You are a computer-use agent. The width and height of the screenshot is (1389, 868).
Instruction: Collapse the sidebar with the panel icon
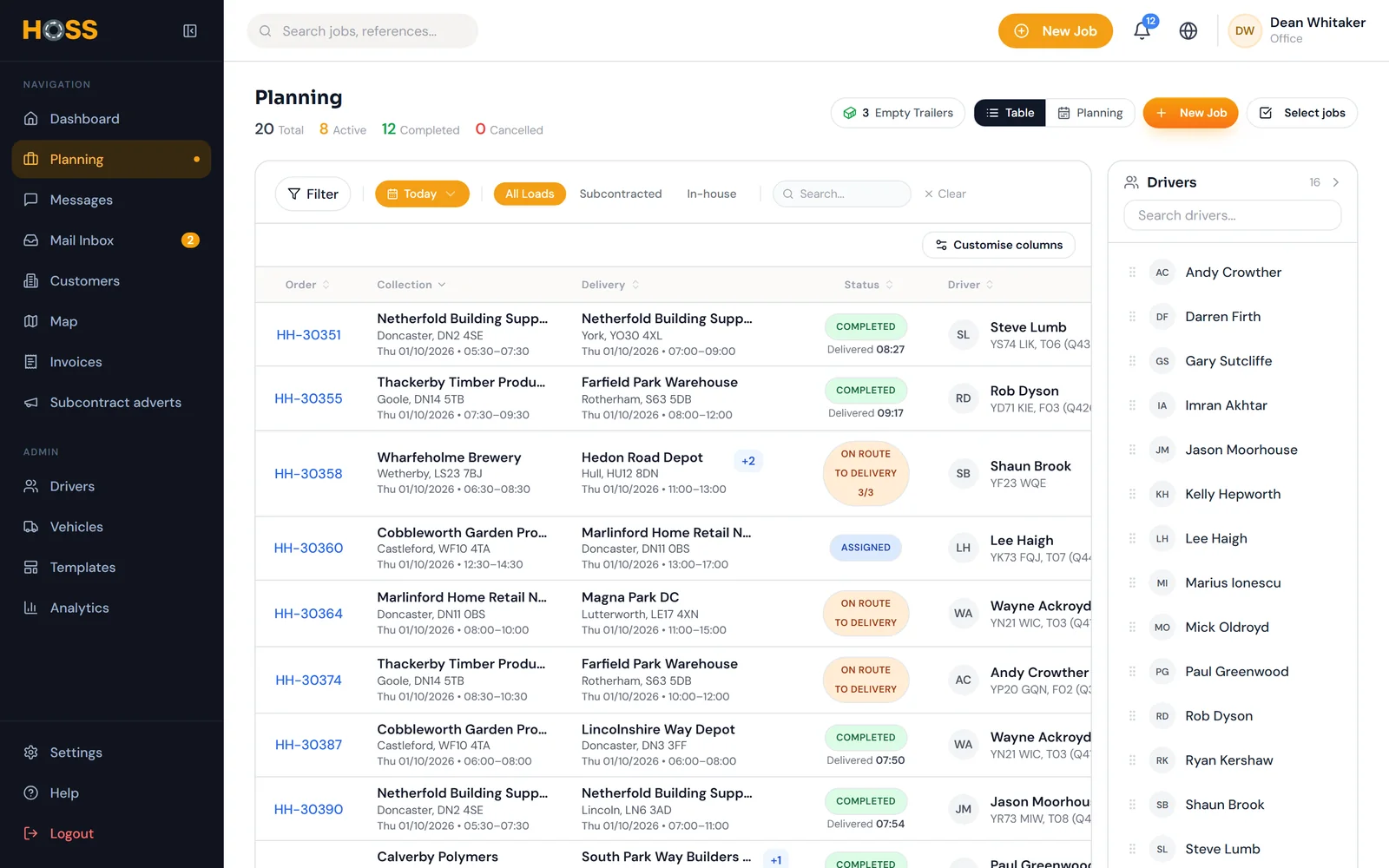(x=190, y=31)
